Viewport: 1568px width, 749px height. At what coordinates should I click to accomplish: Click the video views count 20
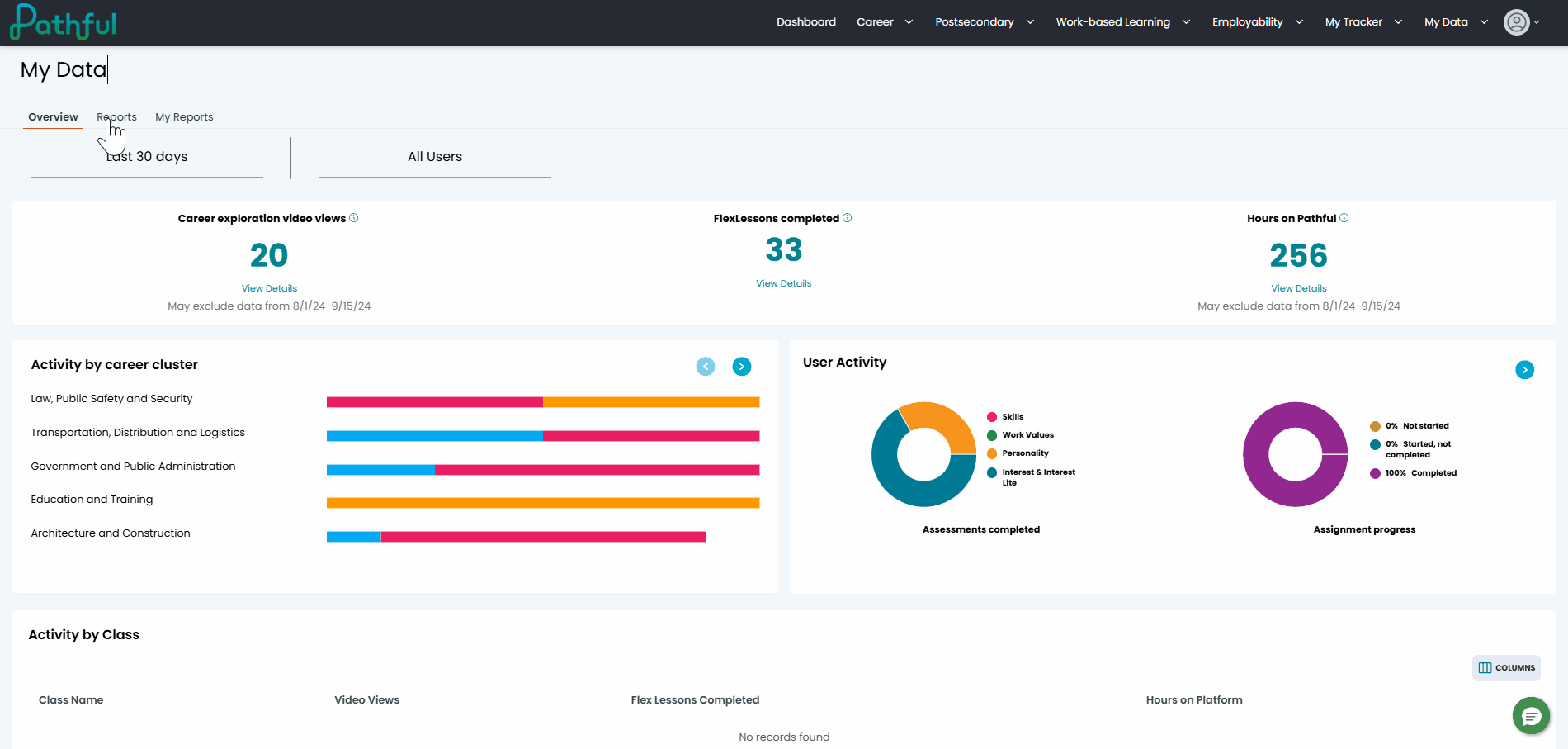[269, 255]
